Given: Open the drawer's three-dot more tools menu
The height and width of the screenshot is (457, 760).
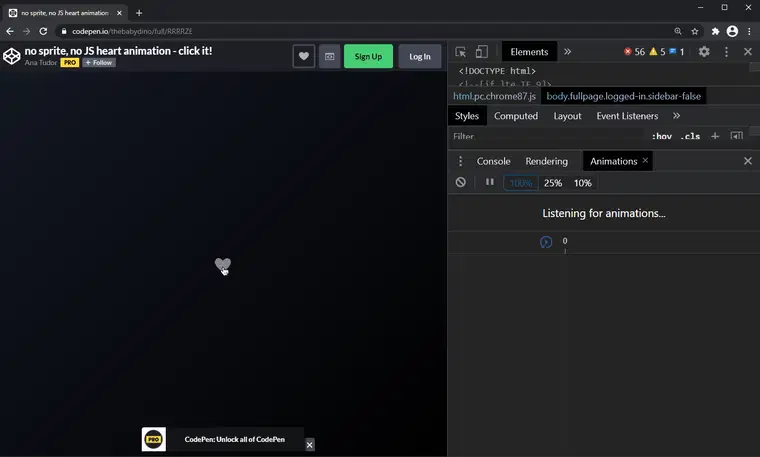Looking at the screenshot, I should tap(461, 161).
